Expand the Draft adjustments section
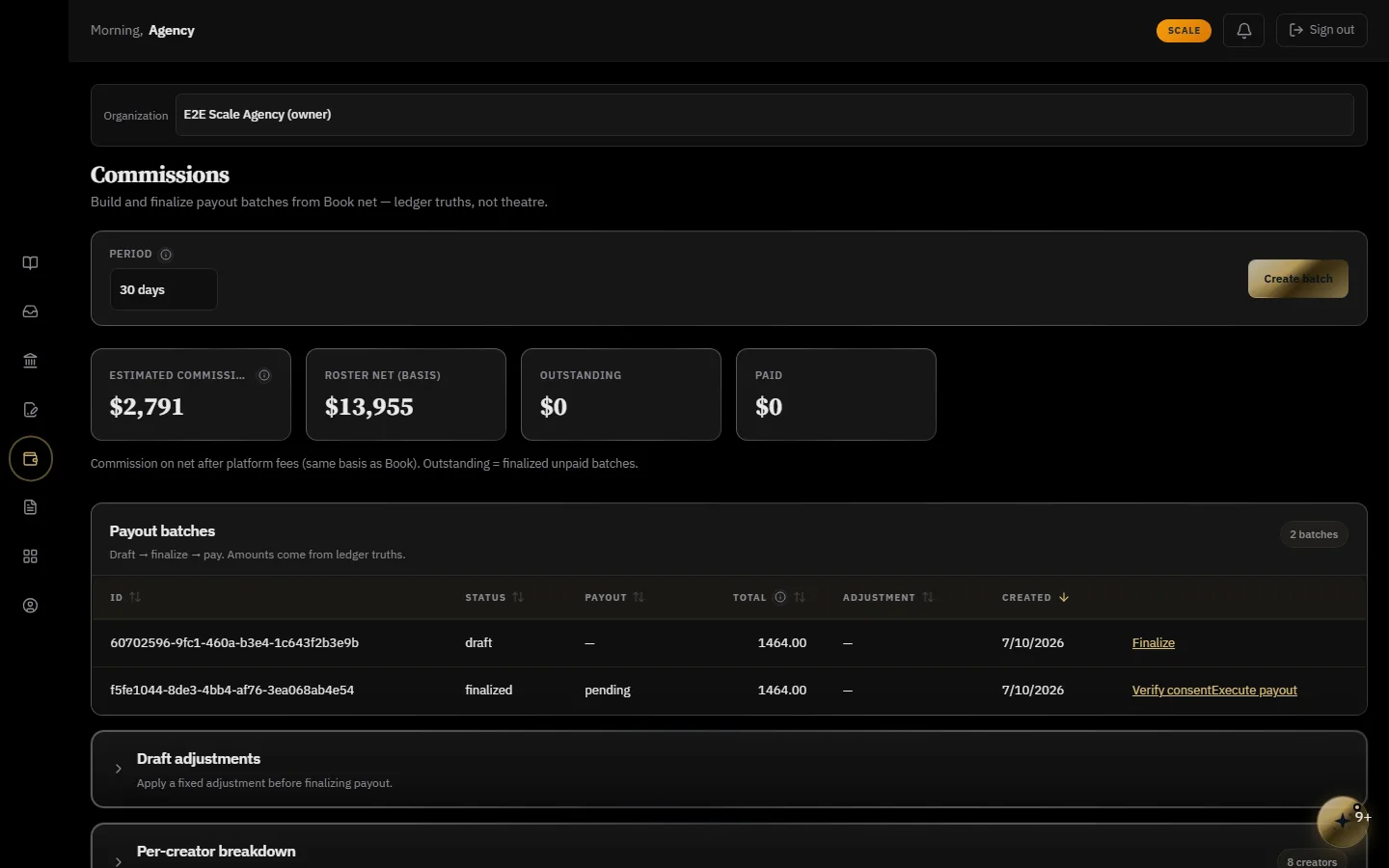The width and height of the screenshot is (1389, 868). point(729,769)
